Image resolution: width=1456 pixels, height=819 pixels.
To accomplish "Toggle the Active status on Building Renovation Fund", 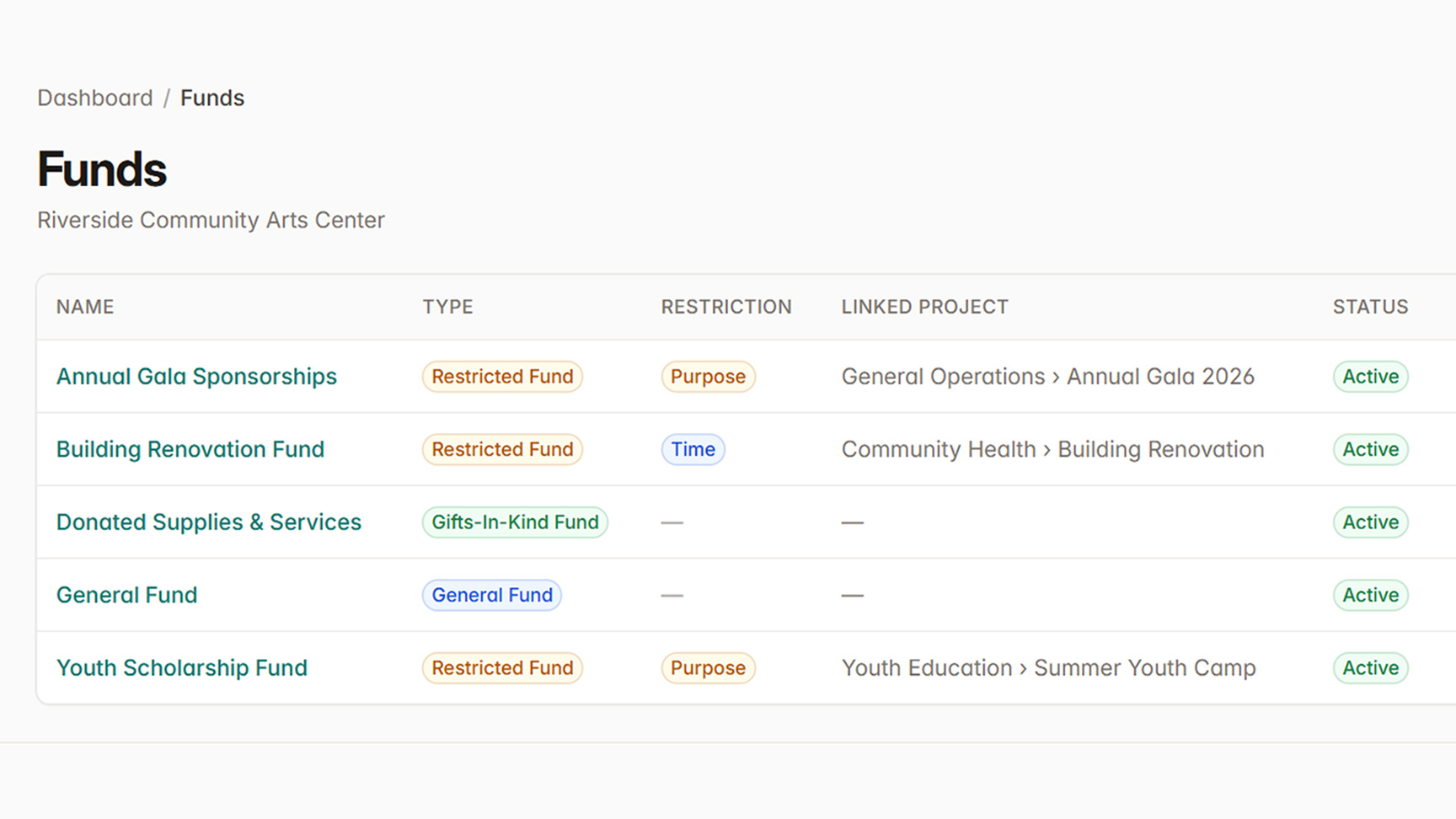I will tap(1371, 449).
